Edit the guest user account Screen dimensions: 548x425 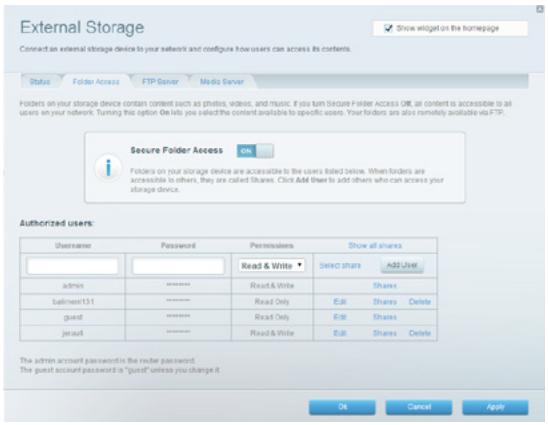pyautogui.click(x=340, y=317)
